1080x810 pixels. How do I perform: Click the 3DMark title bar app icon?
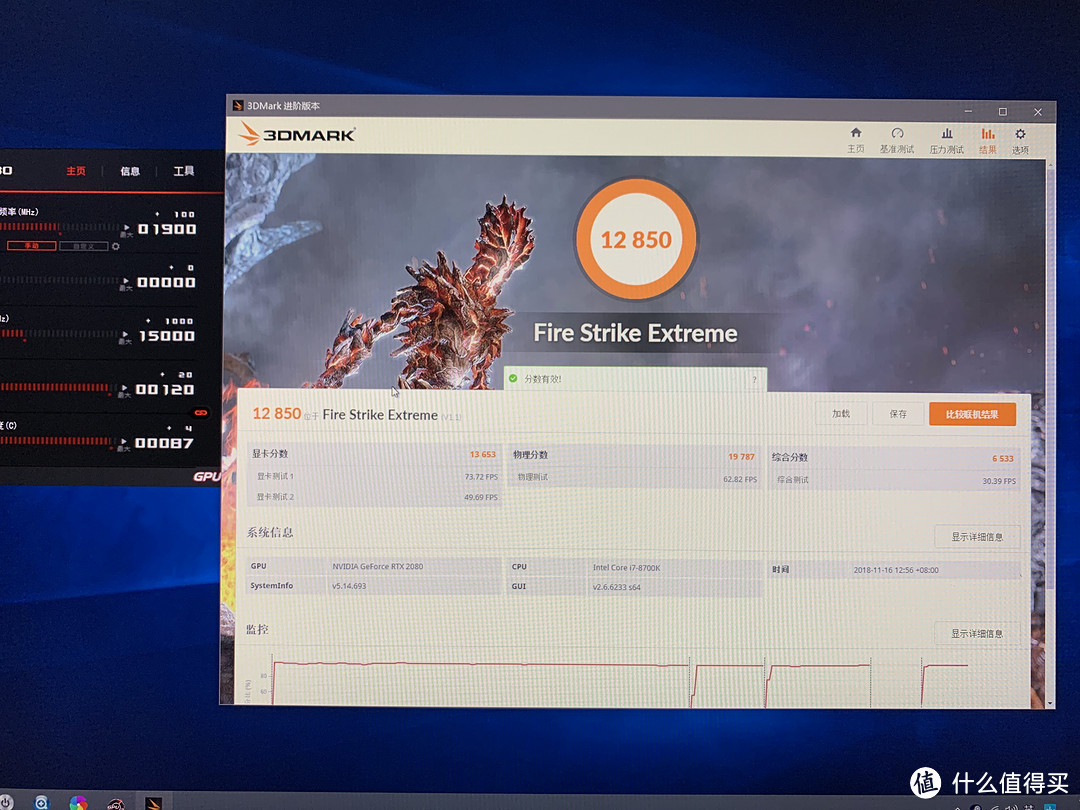pyautogui.click(x=238, y=105)
